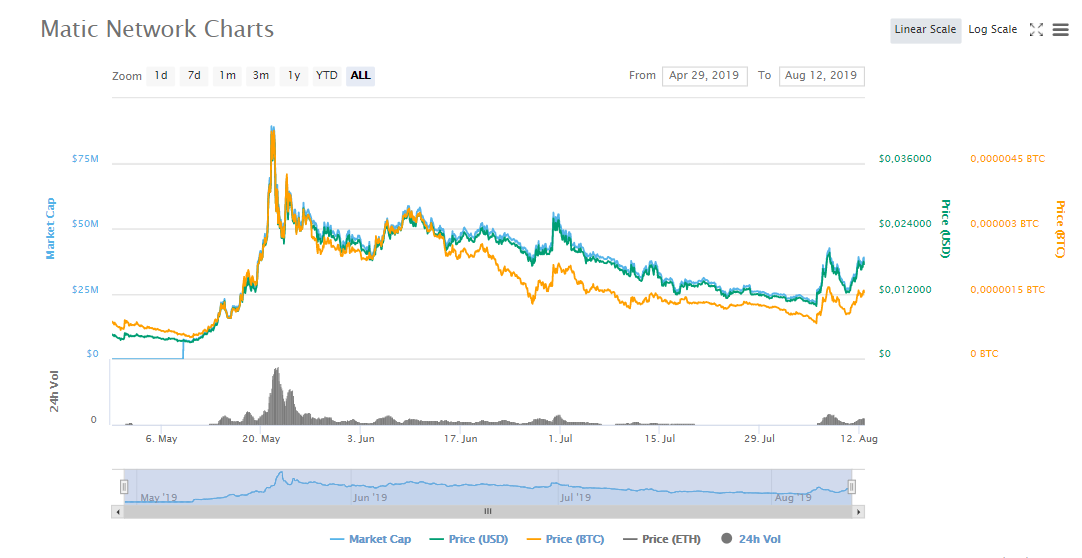1082x558 pixels.
Task: Click the vertical Market Cap axis title
Action: (x=50, y=228)
